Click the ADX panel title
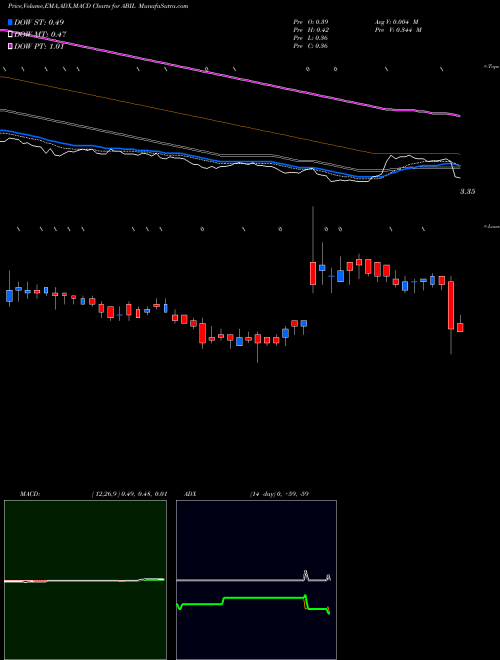Viewport: 500px width, 660px height. click(190, 494)
